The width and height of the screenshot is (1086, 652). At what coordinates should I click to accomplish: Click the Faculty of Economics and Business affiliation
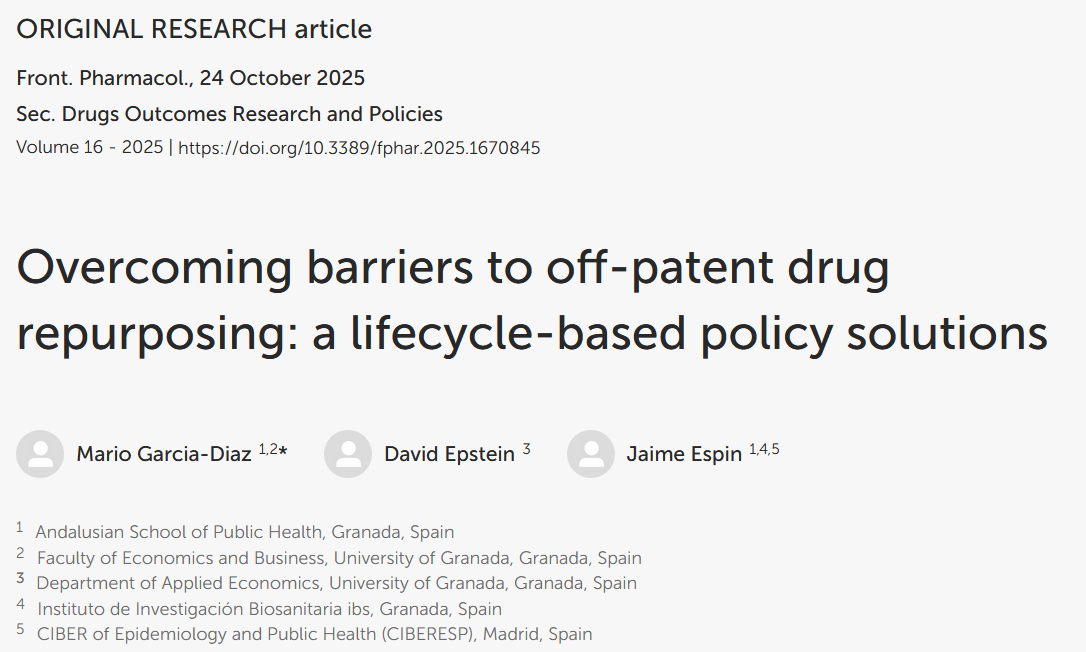[339, 558]
